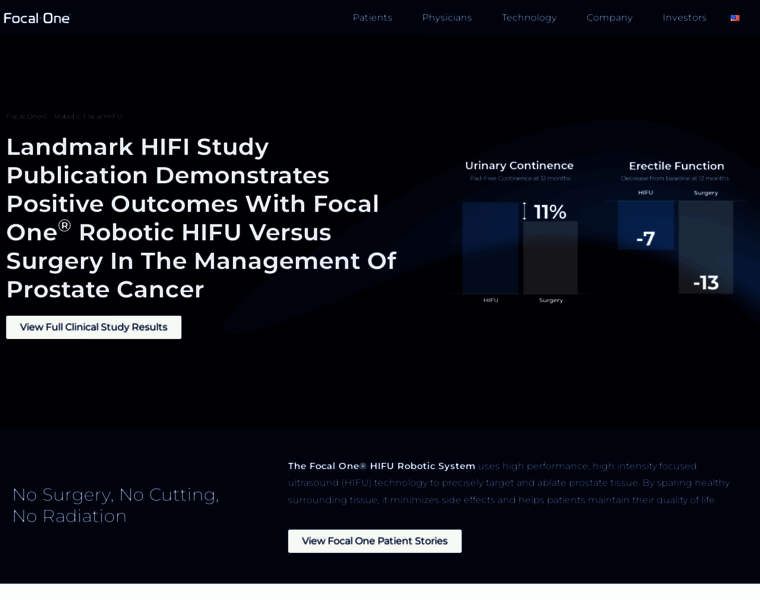Open the Company menu
The height and width of the screenshot is (600, 760).
(609, 18)
